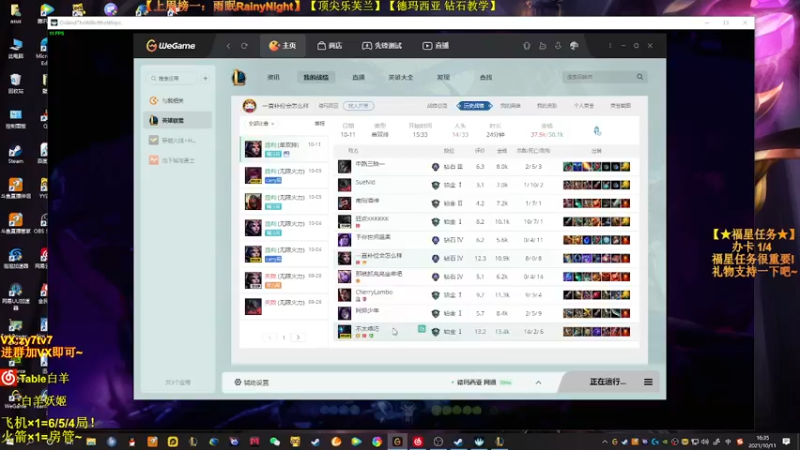Click champion portrait in CherryLambo row
800x450 pixels.
345,295
